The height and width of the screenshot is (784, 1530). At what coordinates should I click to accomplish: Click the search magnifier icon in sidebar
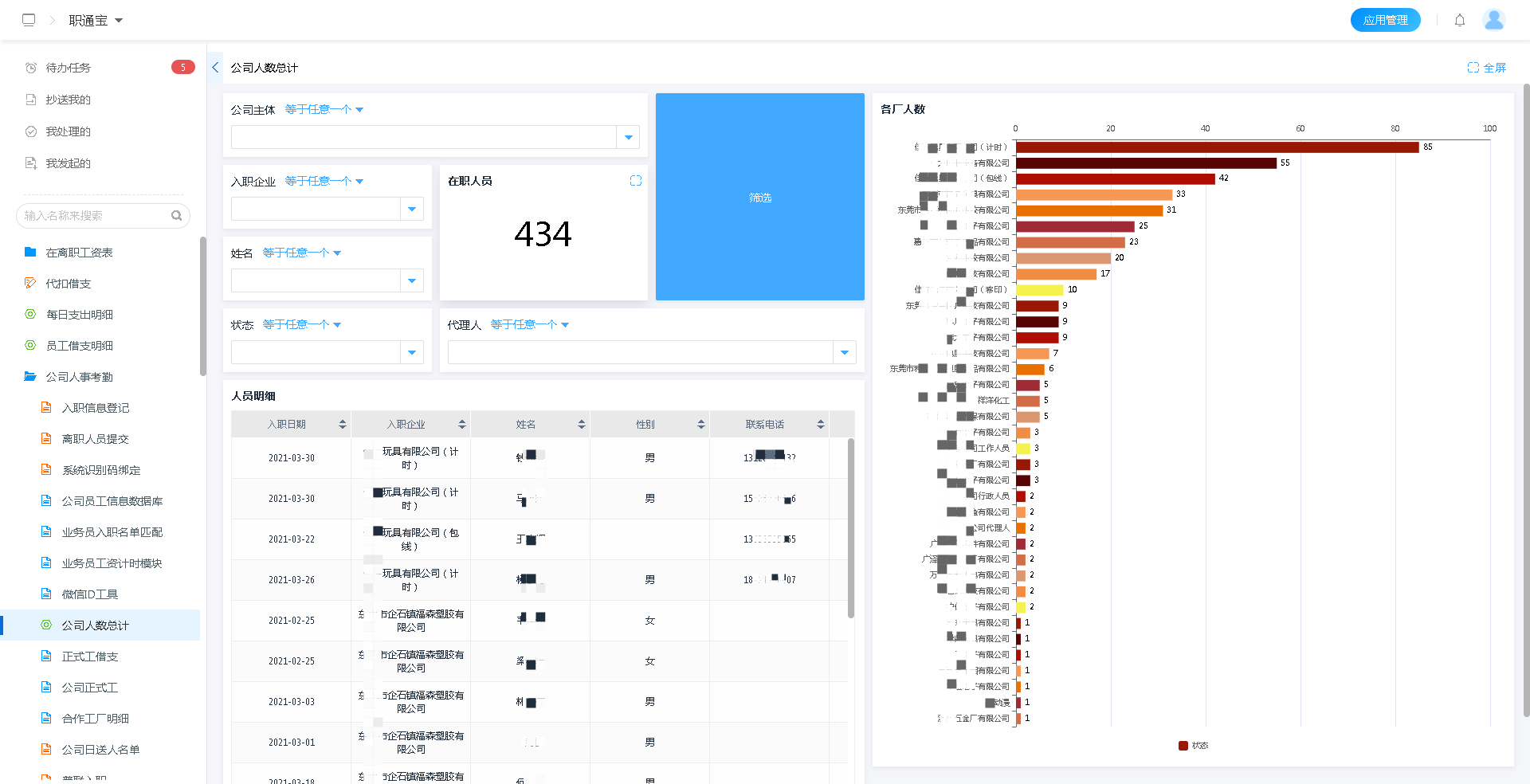(176, 216)
